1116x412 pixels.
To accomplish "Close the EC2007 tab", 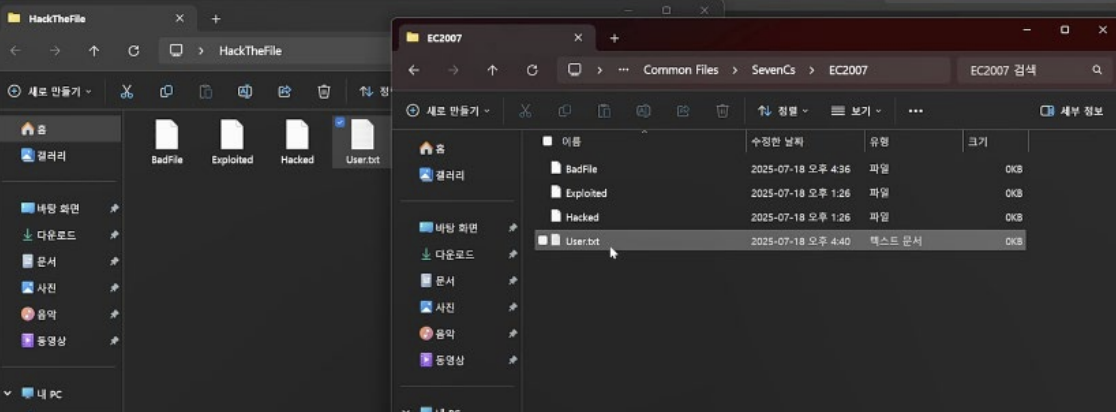I will pyautogui.click(x=578, y=38).
